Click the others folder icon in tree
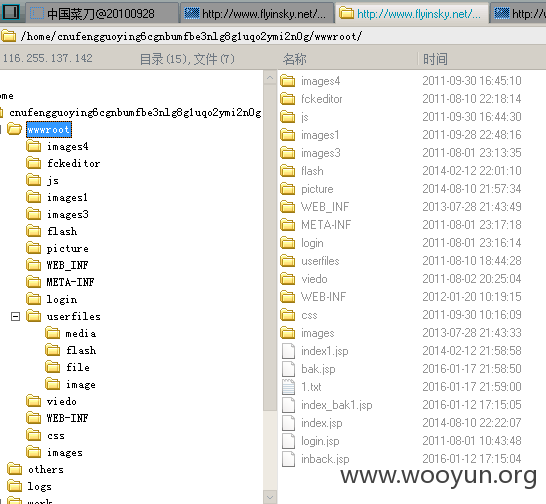 14,469
